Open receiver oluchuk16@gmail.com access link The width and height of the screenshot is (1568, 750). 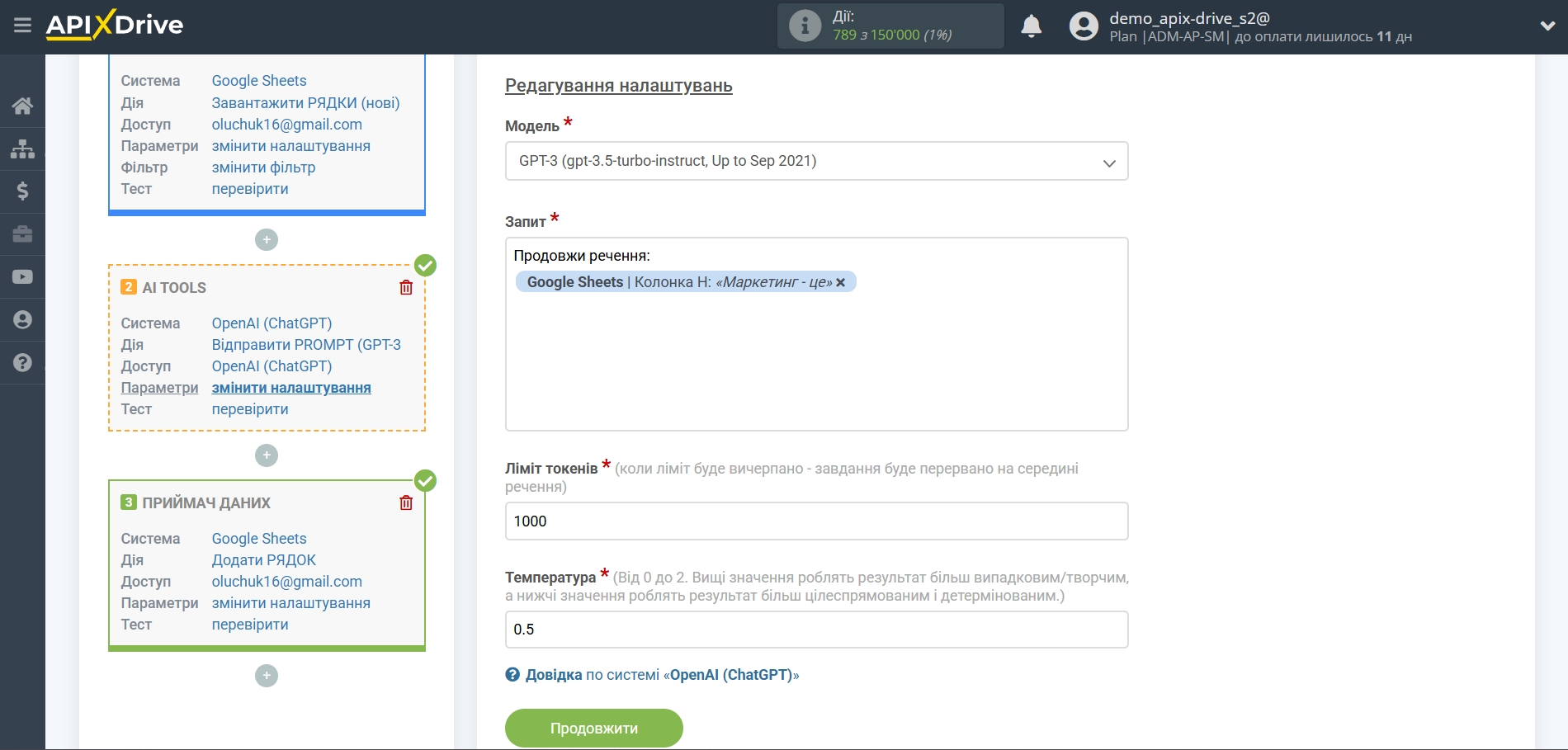click(x=286, y=582)
